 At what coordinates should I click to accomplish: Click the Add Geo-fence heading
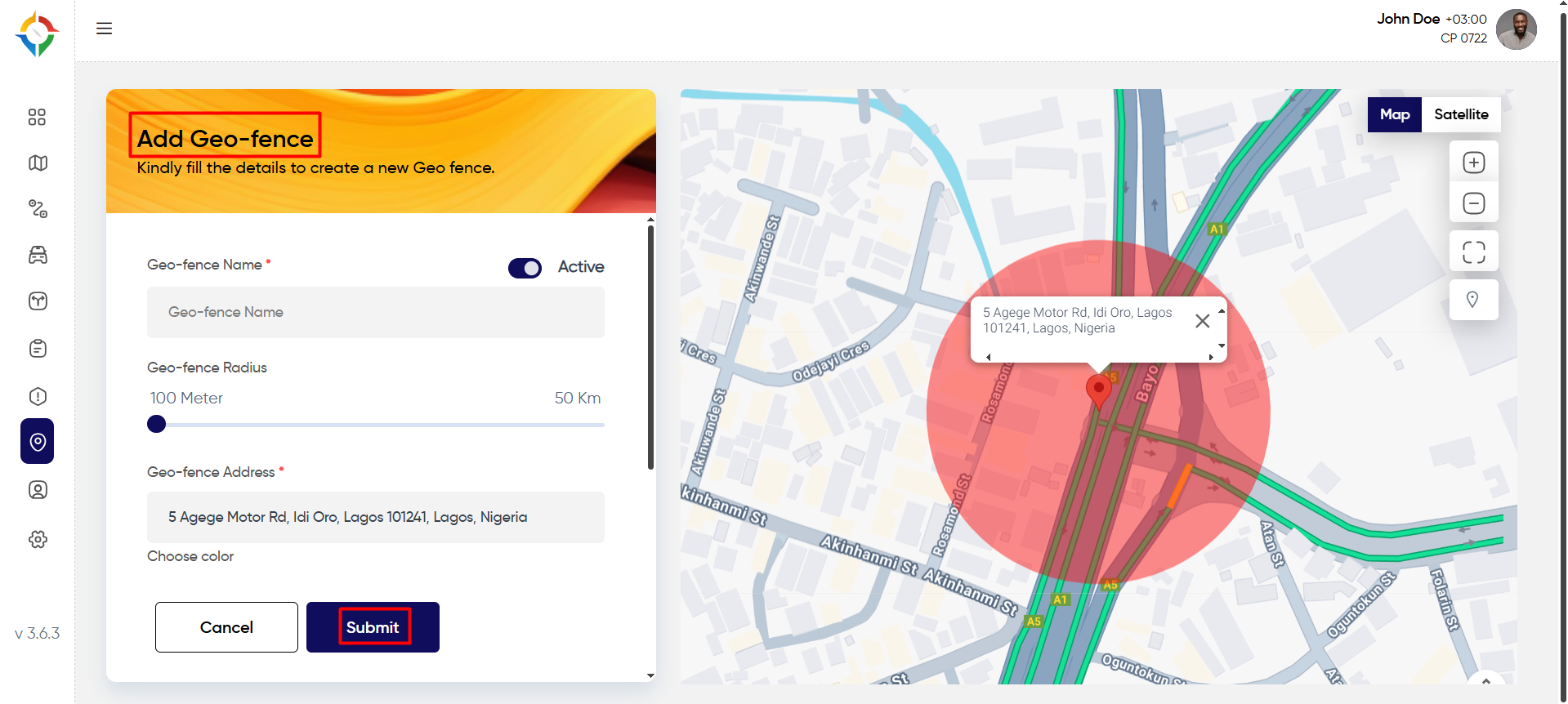click(226, 139)
